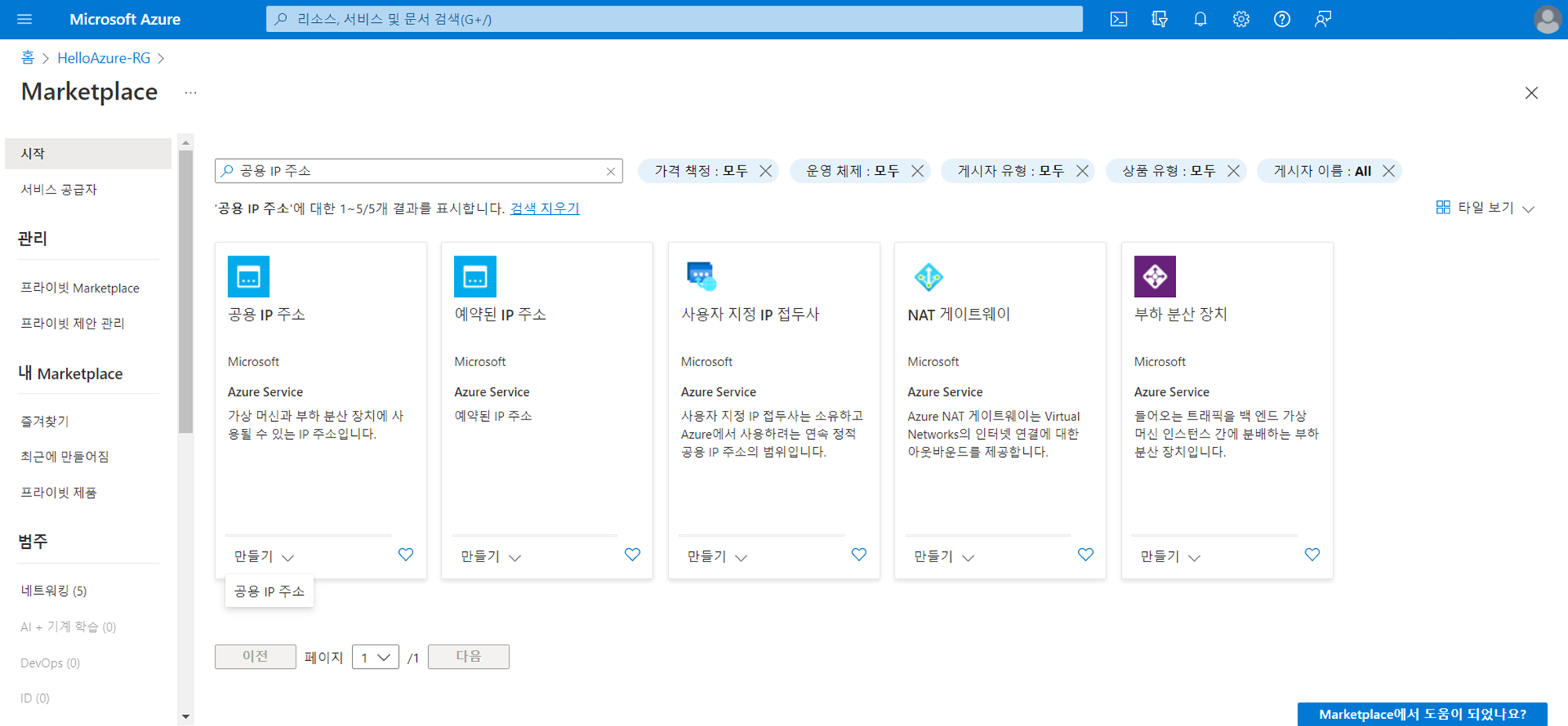Open 프라이빗 제안 관리 in left menu
The image size is (1568, 726).
click(x=73, y=323)
